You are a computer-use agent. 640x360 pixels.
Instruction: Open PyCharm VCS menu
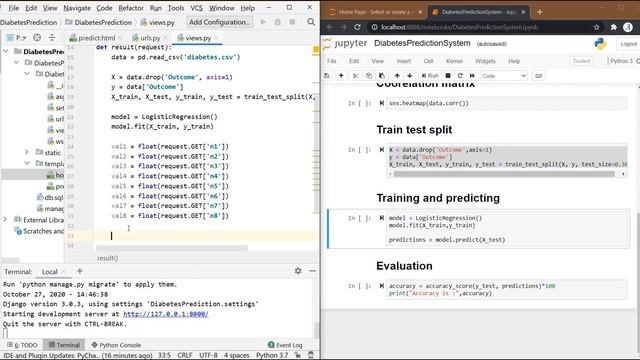coord(196,8)
